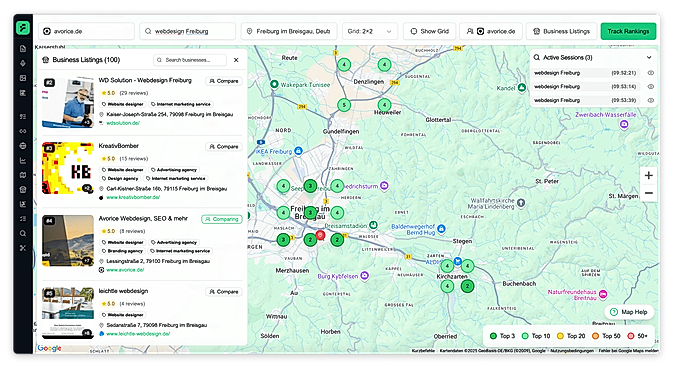This screenshot has width=690, height=368.
Task: Click the Top 10 legend color dot
Action: (x=525, y=336)
